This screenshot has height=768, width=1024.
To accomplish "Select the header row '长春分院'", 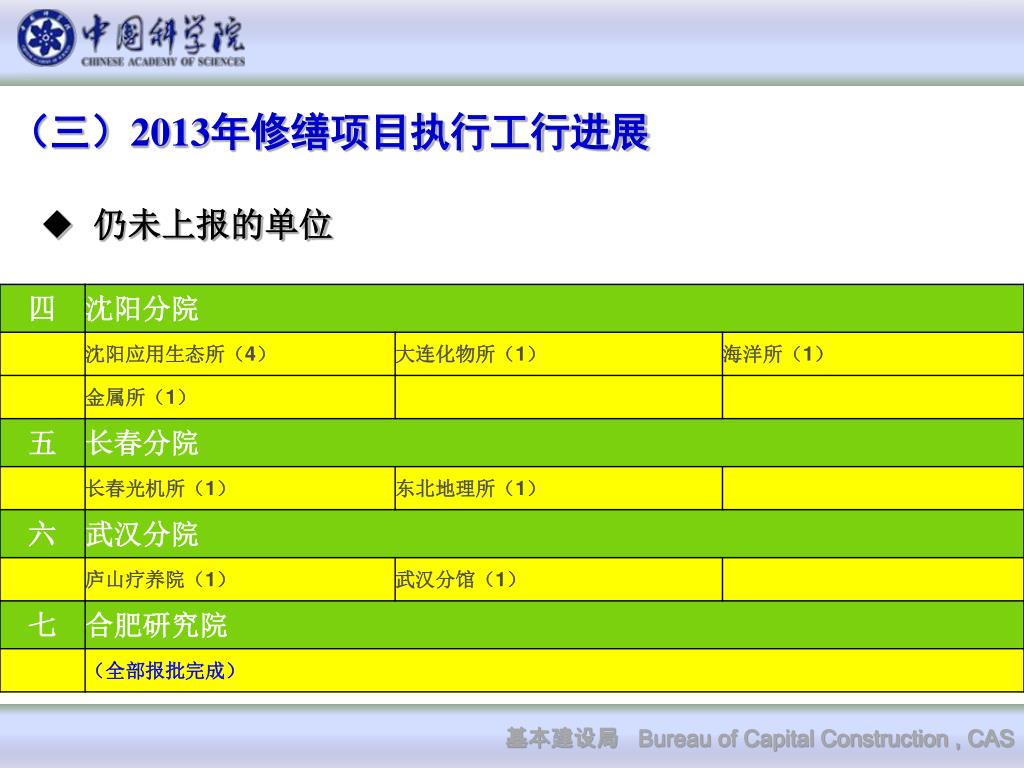I will [x=554, y=443].
